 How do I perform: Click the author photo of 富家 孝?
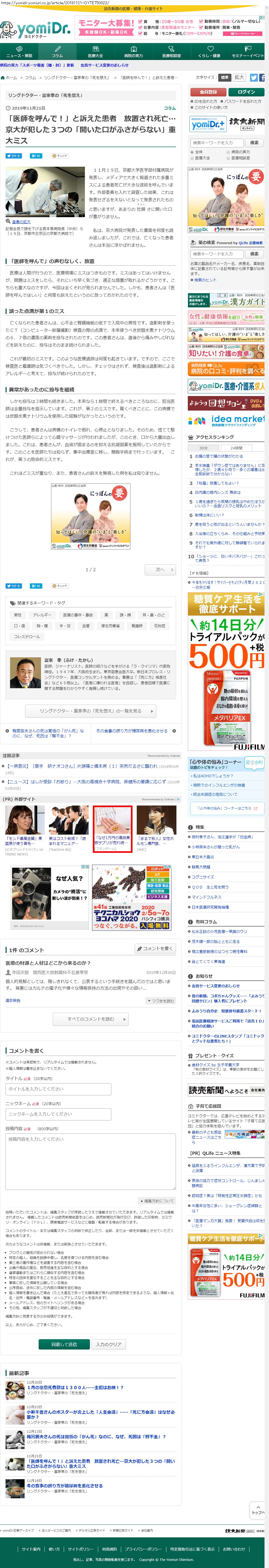pos(26,673)
